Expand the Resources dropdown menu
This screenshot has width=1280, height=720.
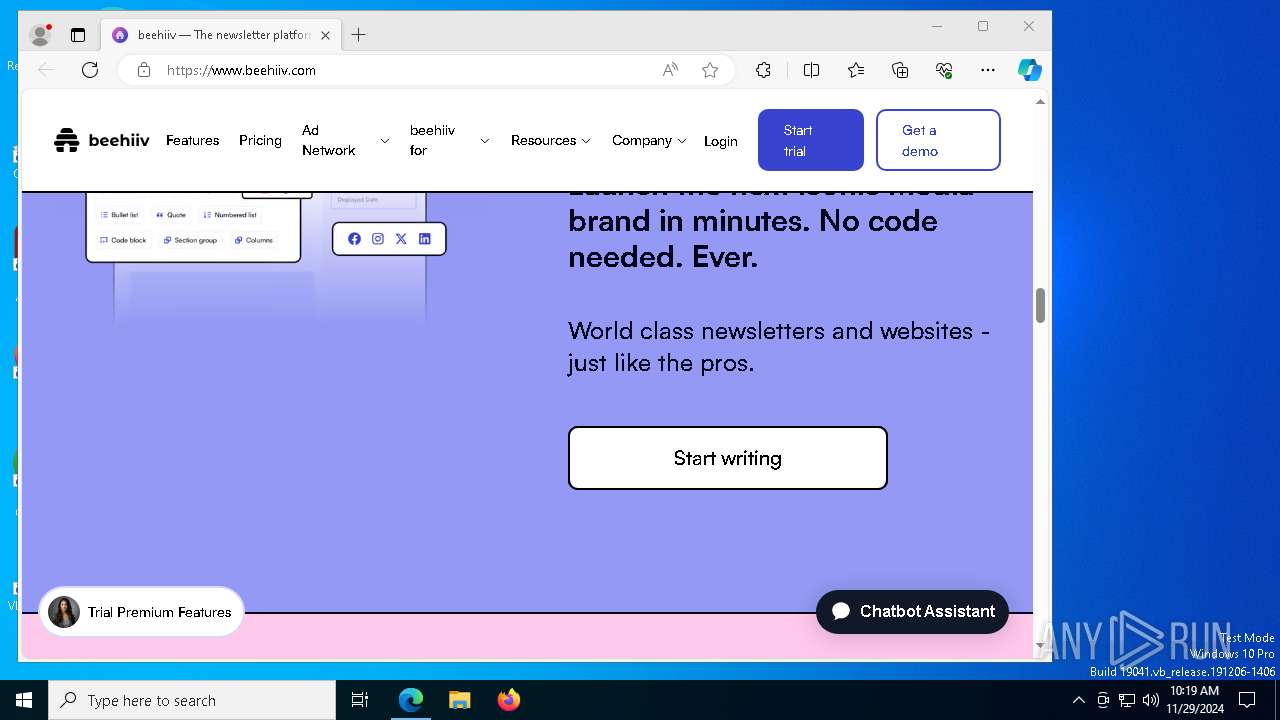point(551,140)
